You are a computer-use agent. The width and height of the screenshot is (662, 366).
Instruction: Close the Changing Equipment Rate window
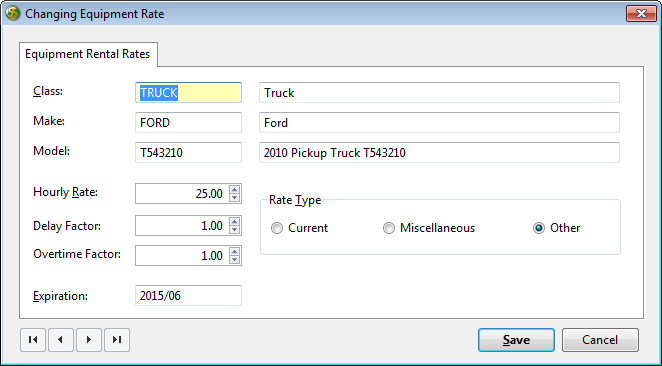641,14
